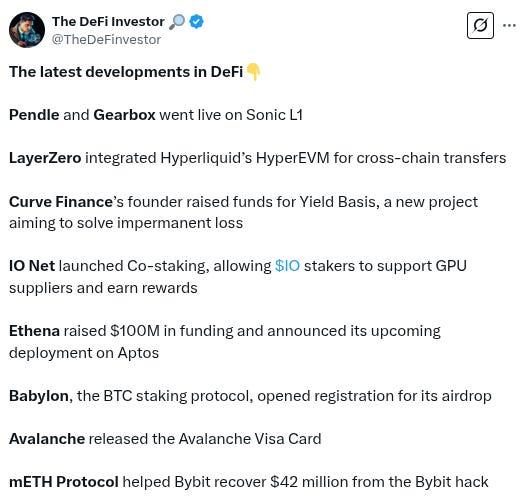Click the magnifying glass emoji beside the name

177,22
